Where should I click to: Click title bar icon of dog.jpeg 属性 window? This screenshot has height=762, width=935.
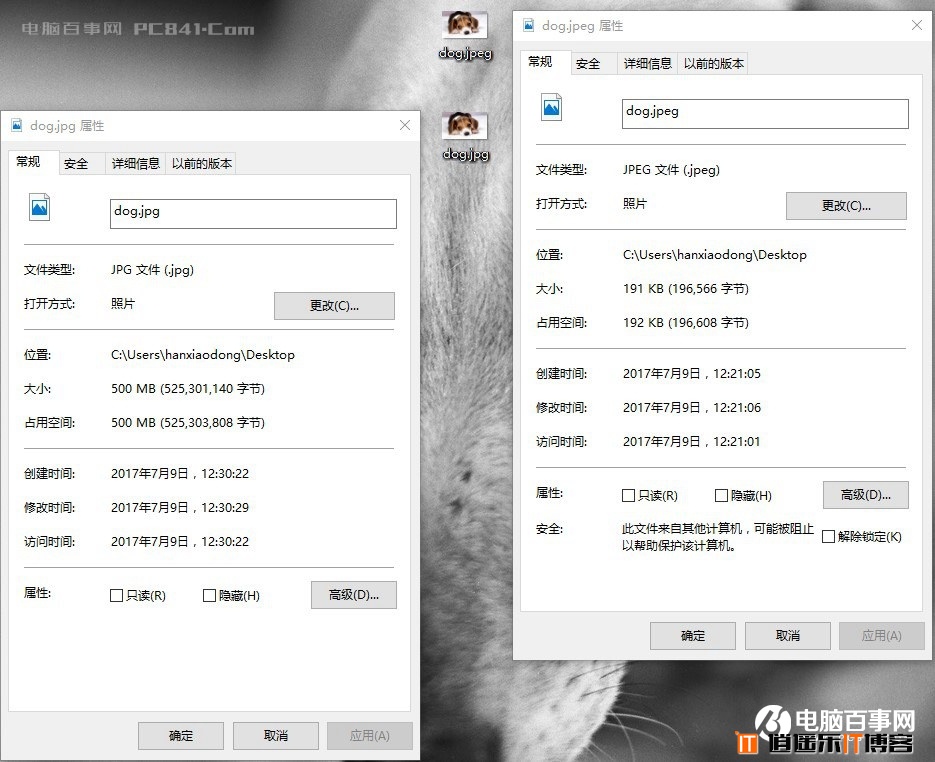tap(529, 25)
